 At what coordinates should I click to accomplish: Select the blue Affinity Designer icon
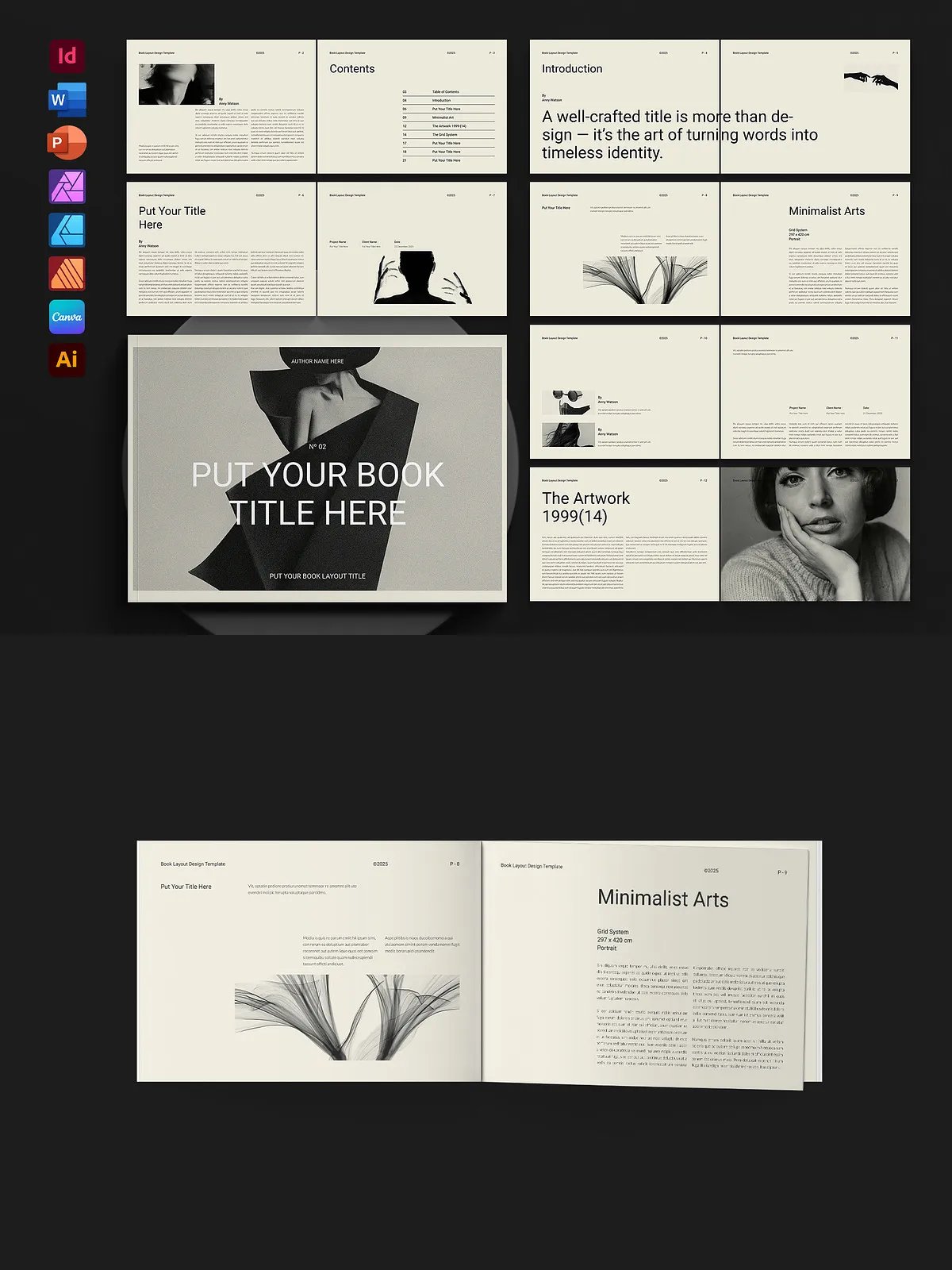(67, 230)
